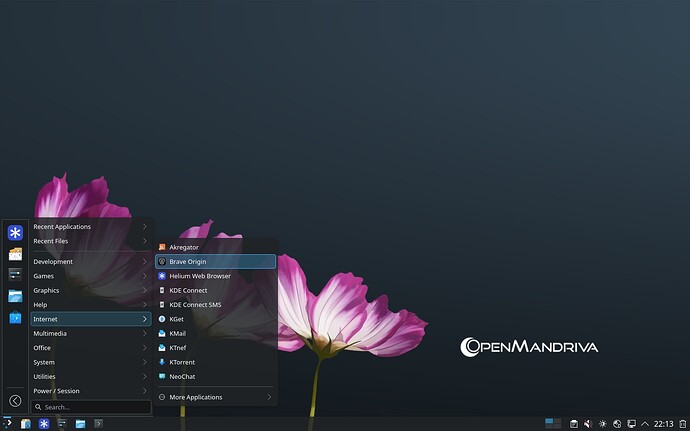Open the Discover store favorite in sidebar
Viewport: 690px width, 431px height.
click(15, 317)
